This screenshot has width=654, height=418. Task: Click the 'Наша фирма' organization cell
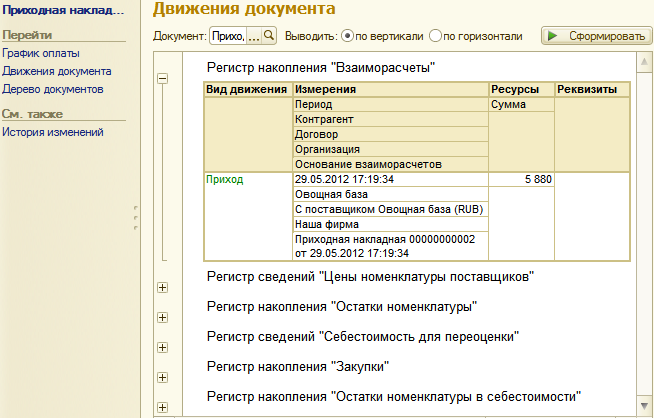pos(390,224)
